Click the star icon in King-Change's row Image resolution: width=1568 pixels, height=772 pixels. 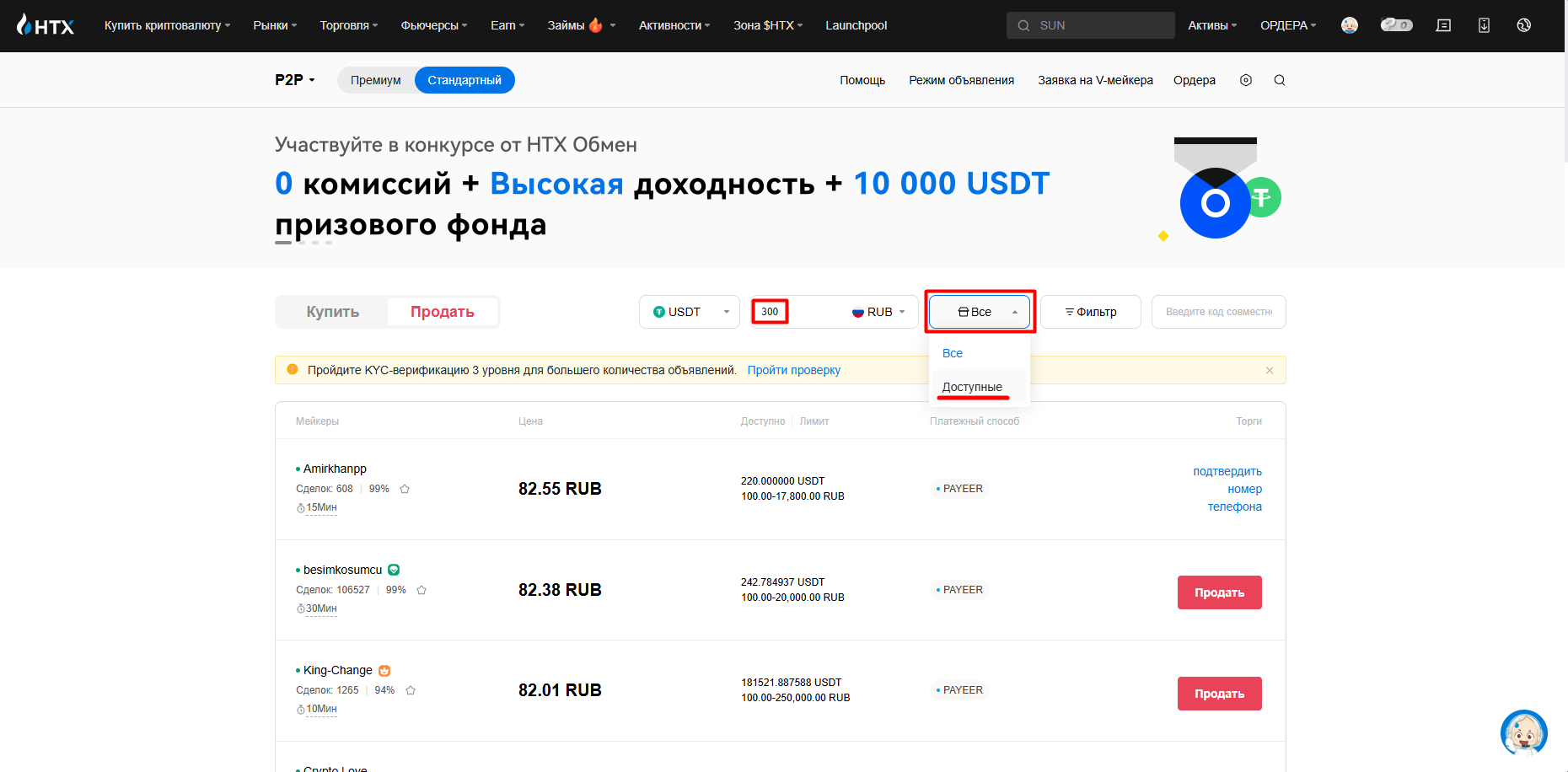pyautogui.click(x=411, y=690)
